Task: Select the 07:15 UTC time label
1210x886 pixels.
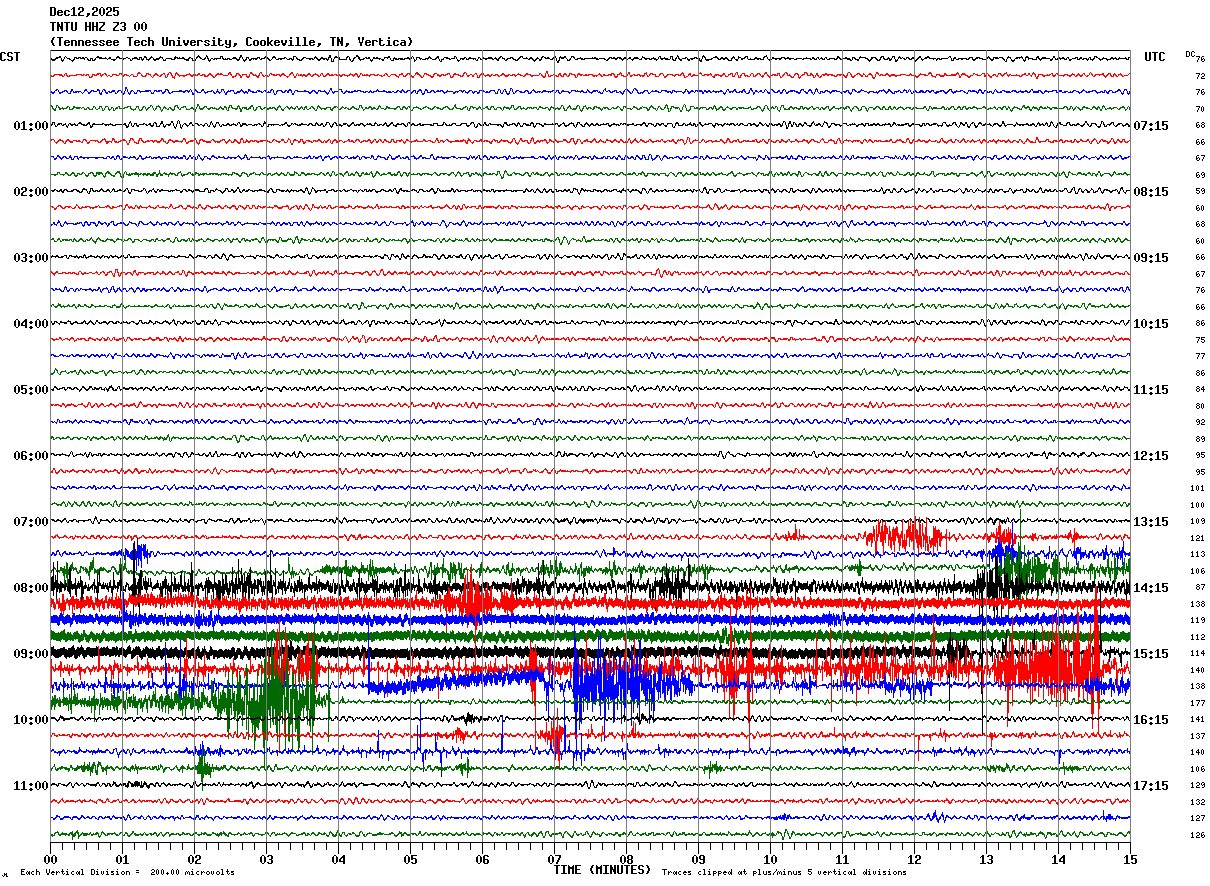Action: pyautogui.click(x=1151, y=126)
